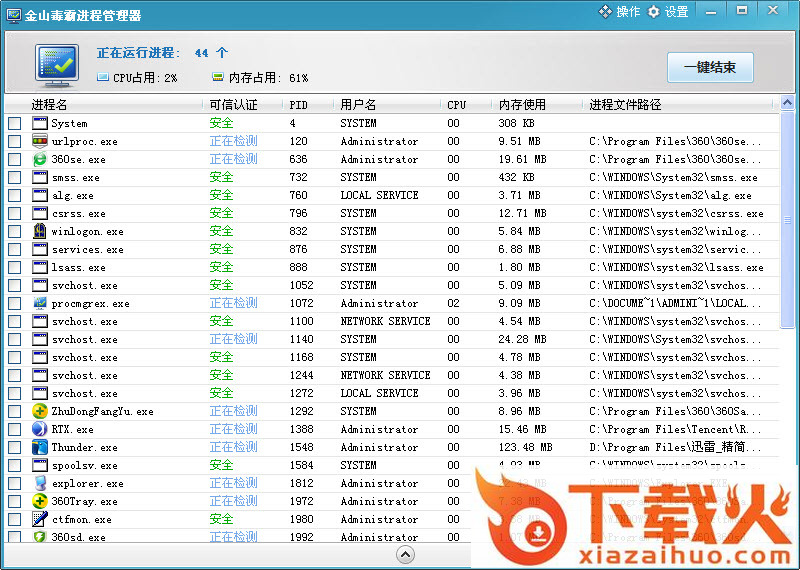Check the winlogon.exe checkbox
800x570 pixels.
[x=14, y=231]
